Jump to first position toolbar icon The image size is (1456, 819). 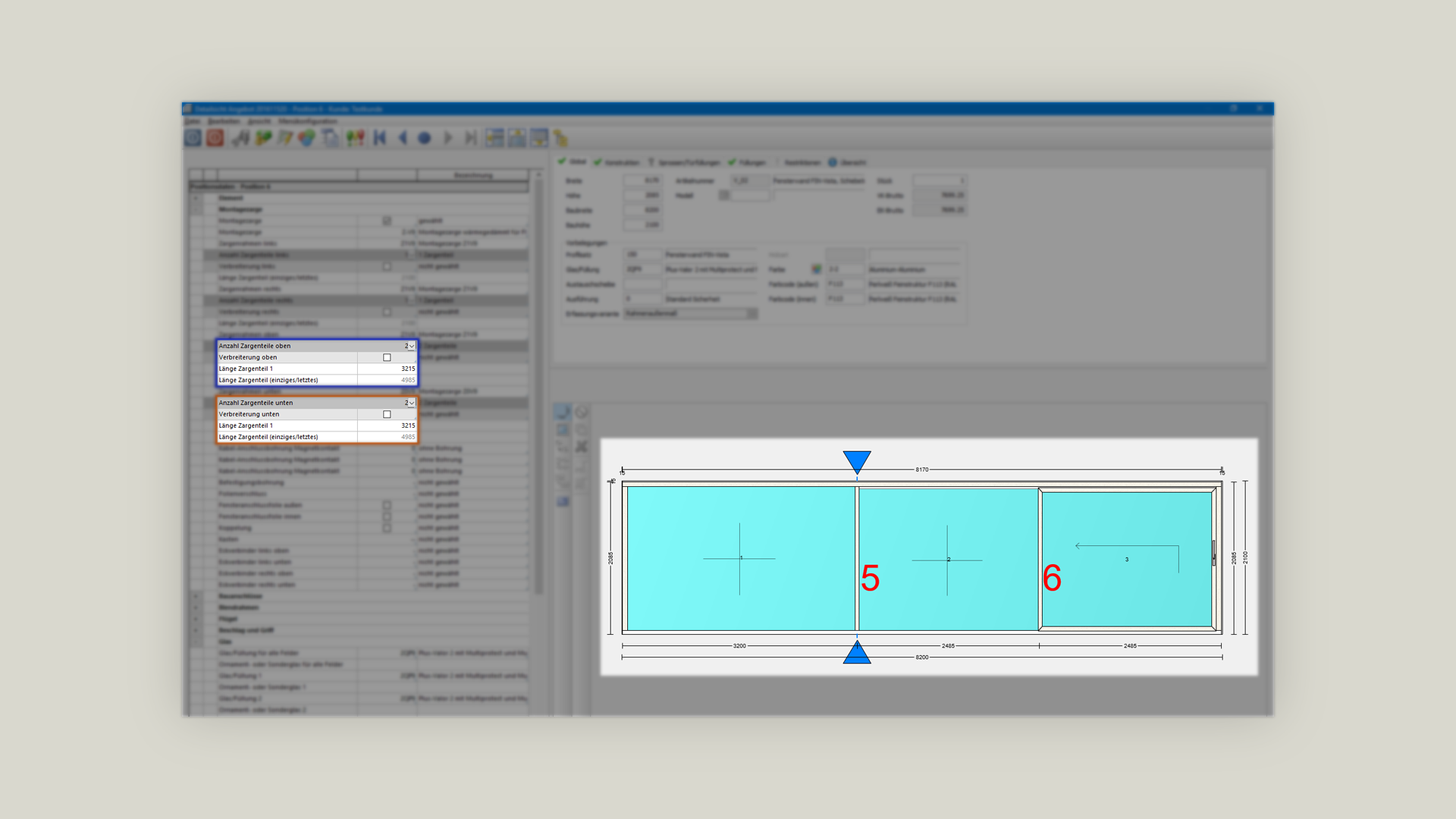coord(380,138)
